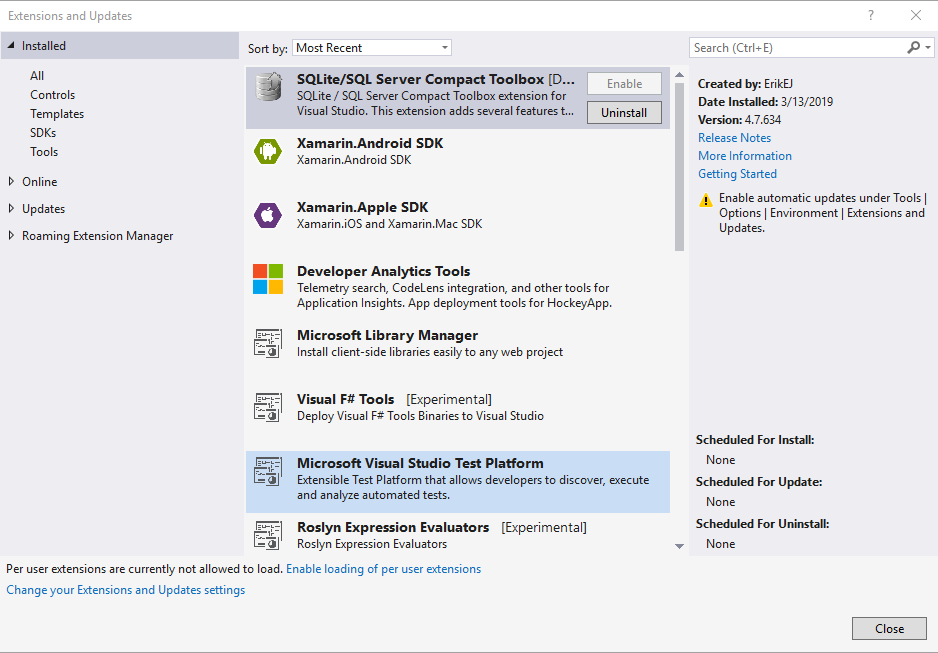Viewport: 938px width, 653px height.
Task: Open the Release Notes link
Action: tap(734, 138)
